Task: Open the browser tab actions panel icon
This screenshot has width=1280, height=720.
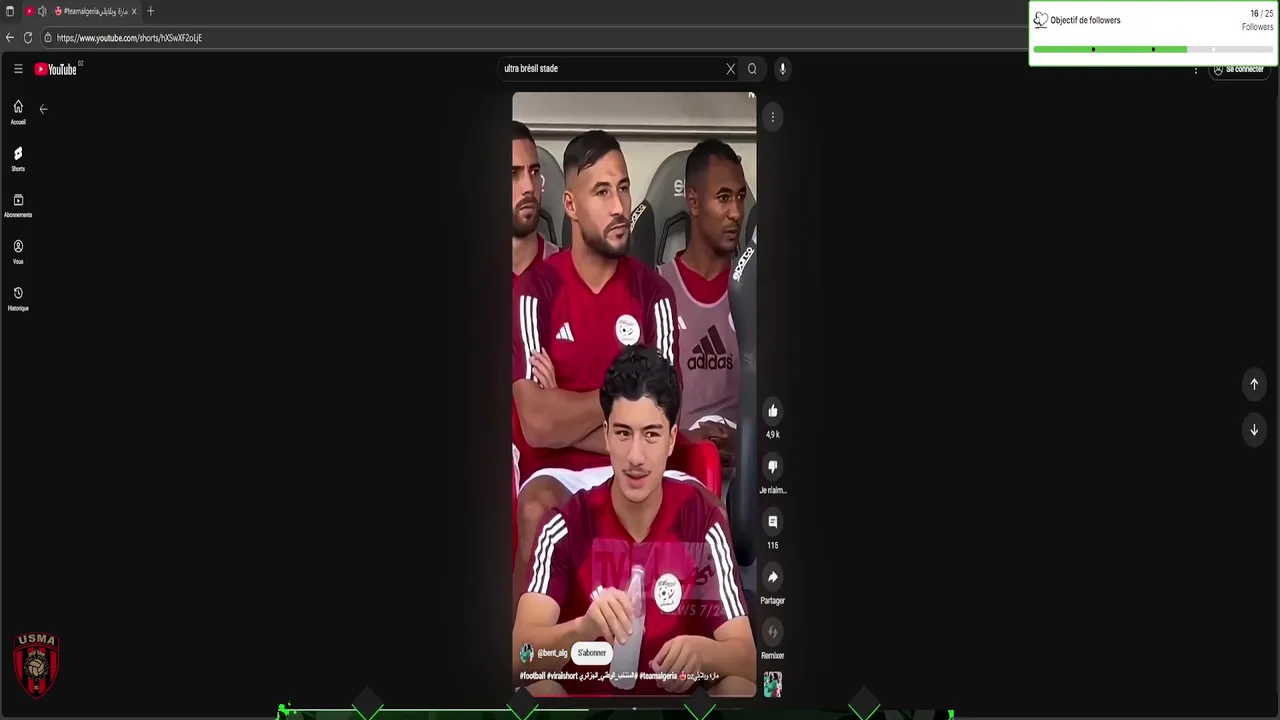Action: coord(10,11)
